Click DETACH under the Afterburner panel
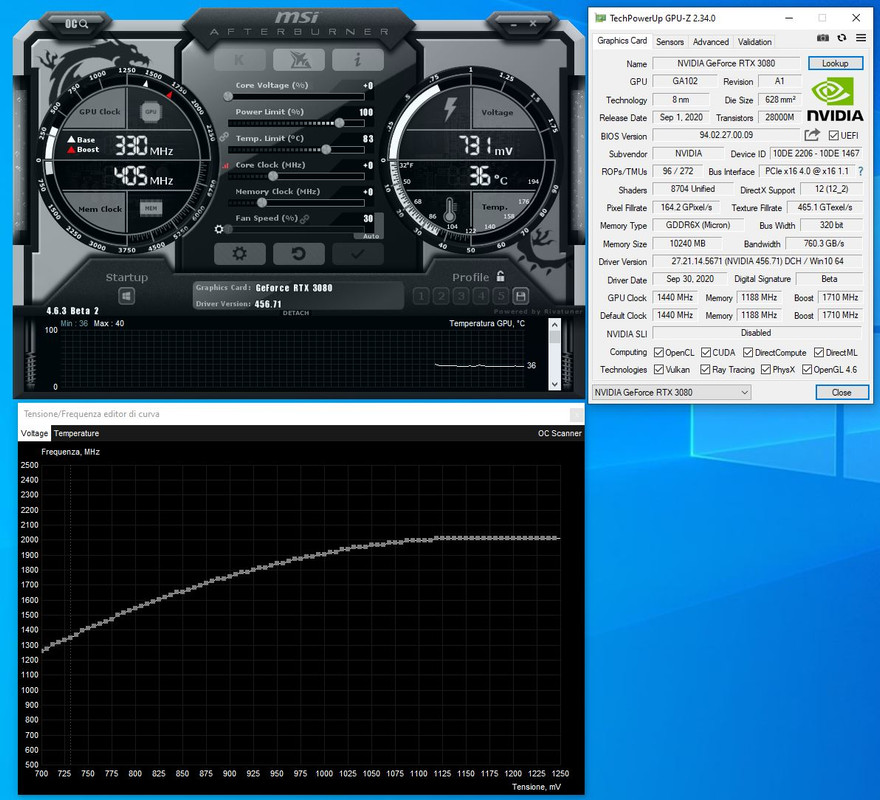Screen dimensions: 880x800 (296, 313)
